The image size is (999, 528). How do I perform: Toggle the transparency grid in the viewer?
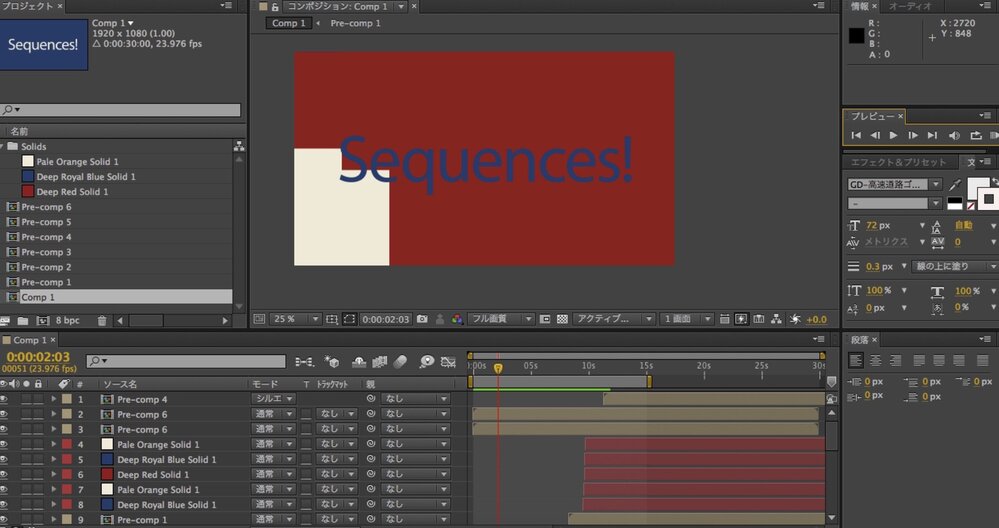point(562,319)
